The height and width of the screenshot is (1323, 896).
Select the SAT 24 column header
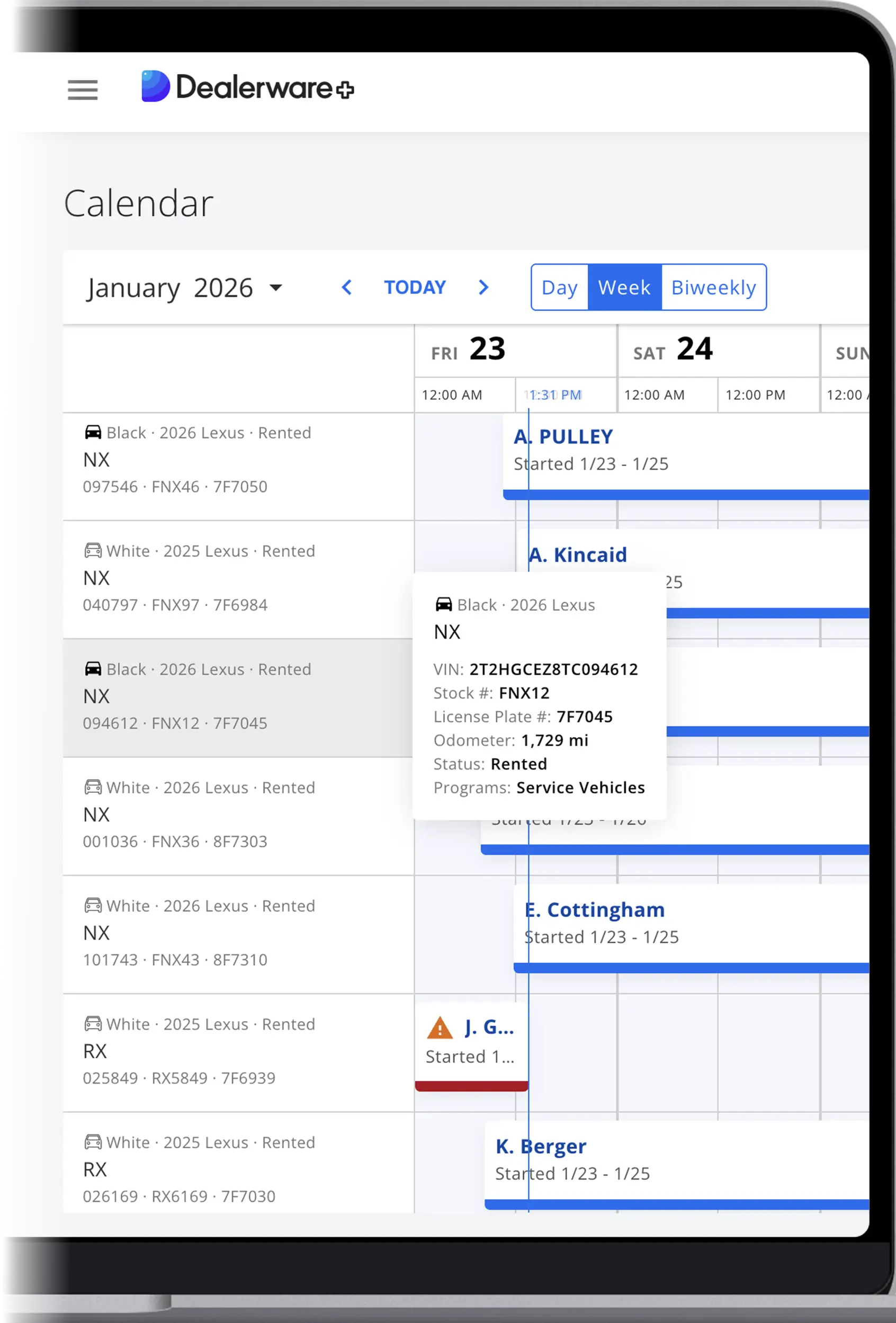click(x=675, y=351)
